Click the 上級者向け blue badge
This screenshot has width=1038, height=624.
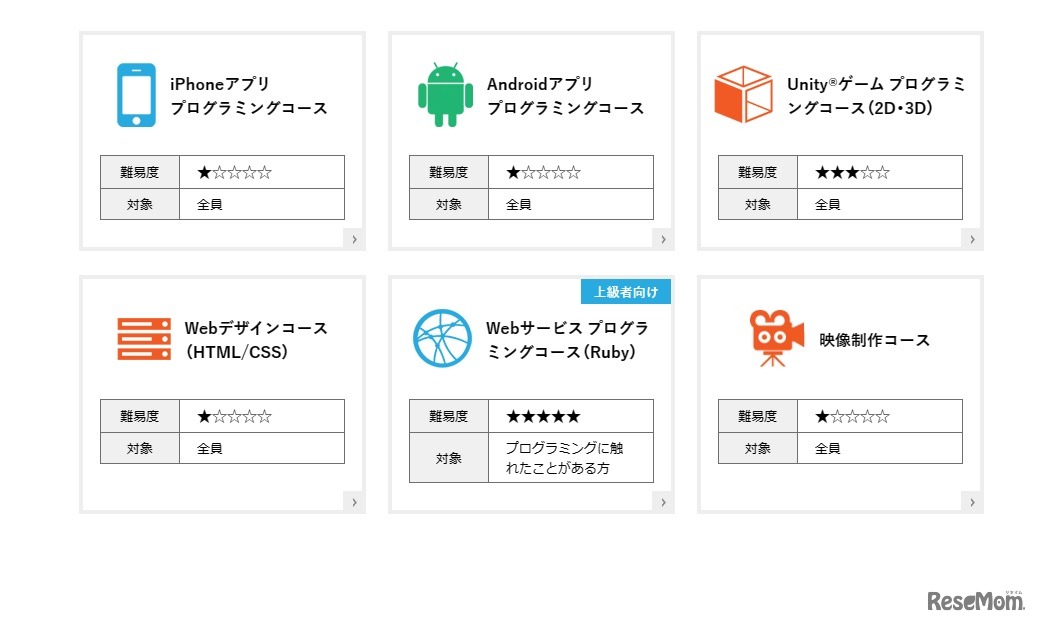(x=626, y=292)
